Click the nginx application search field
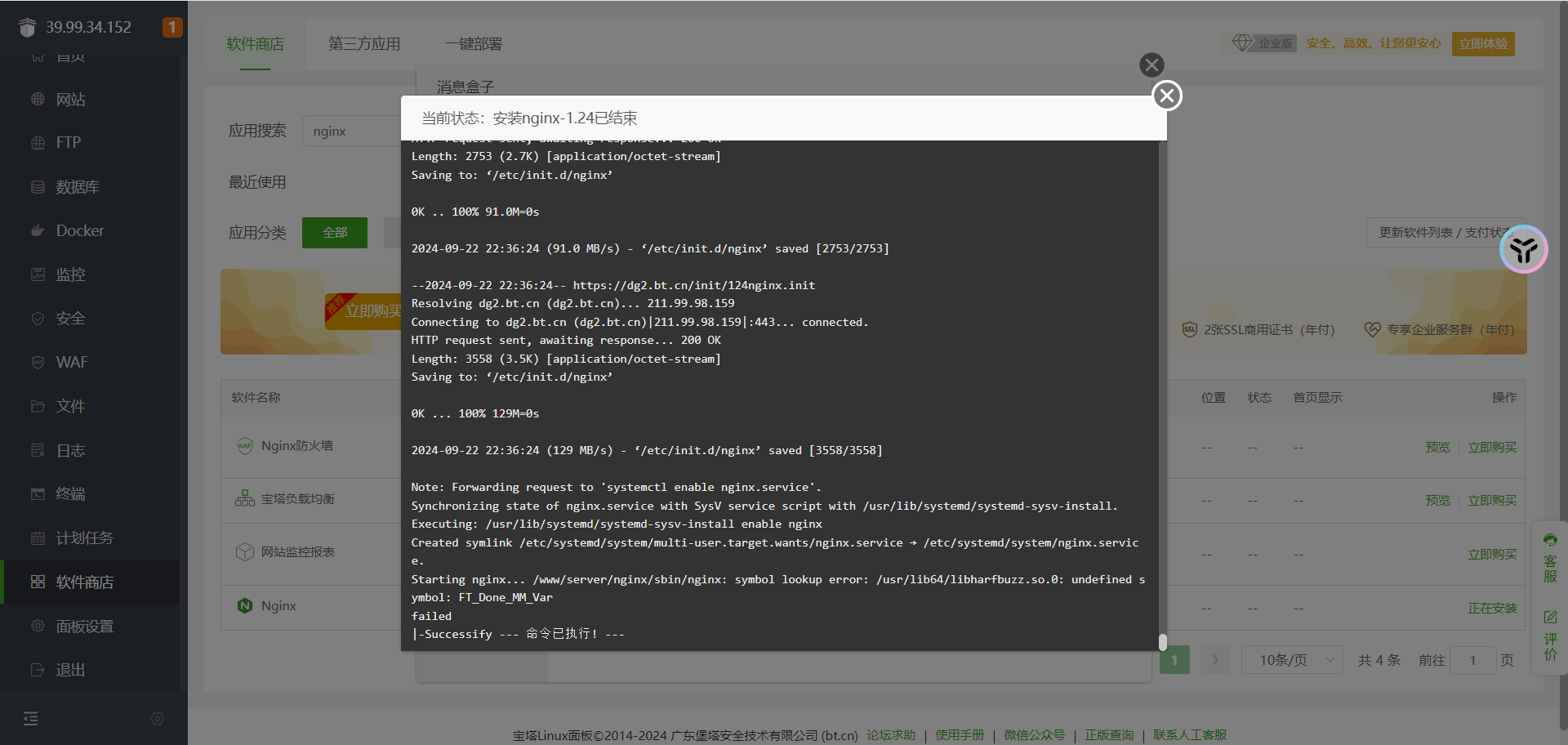Viewport: 1568px width, 745px height. 352,131
